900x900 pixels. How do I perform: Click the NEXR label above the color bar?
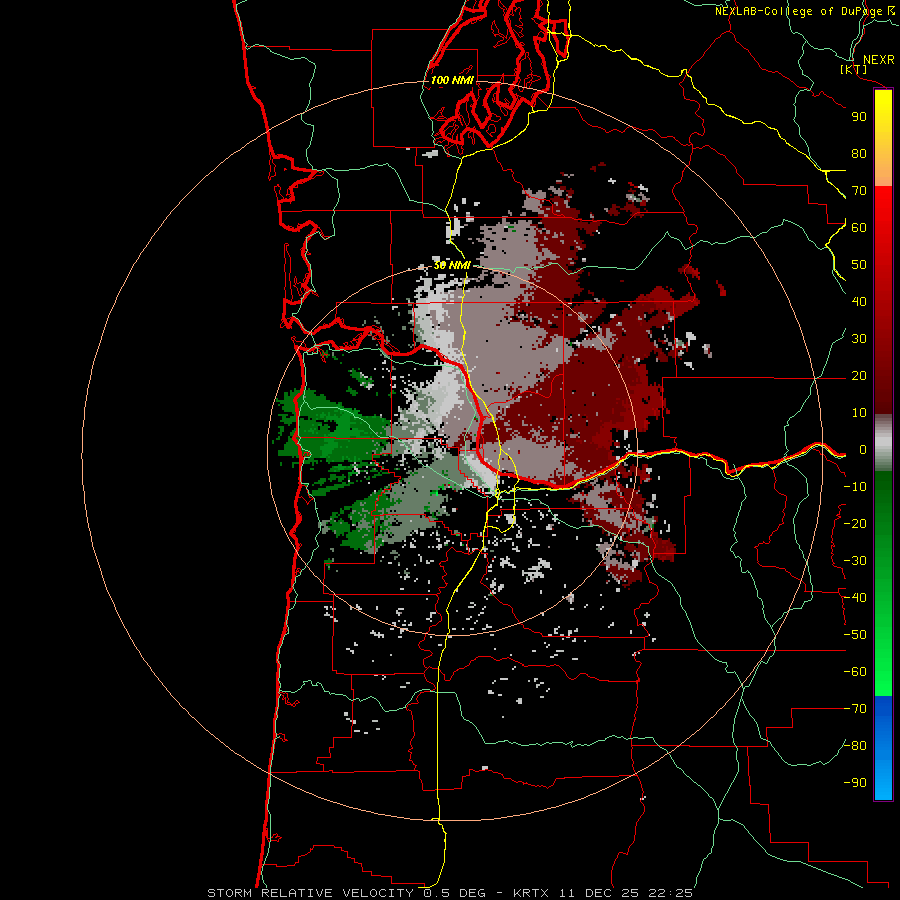(x=878, y=60)
